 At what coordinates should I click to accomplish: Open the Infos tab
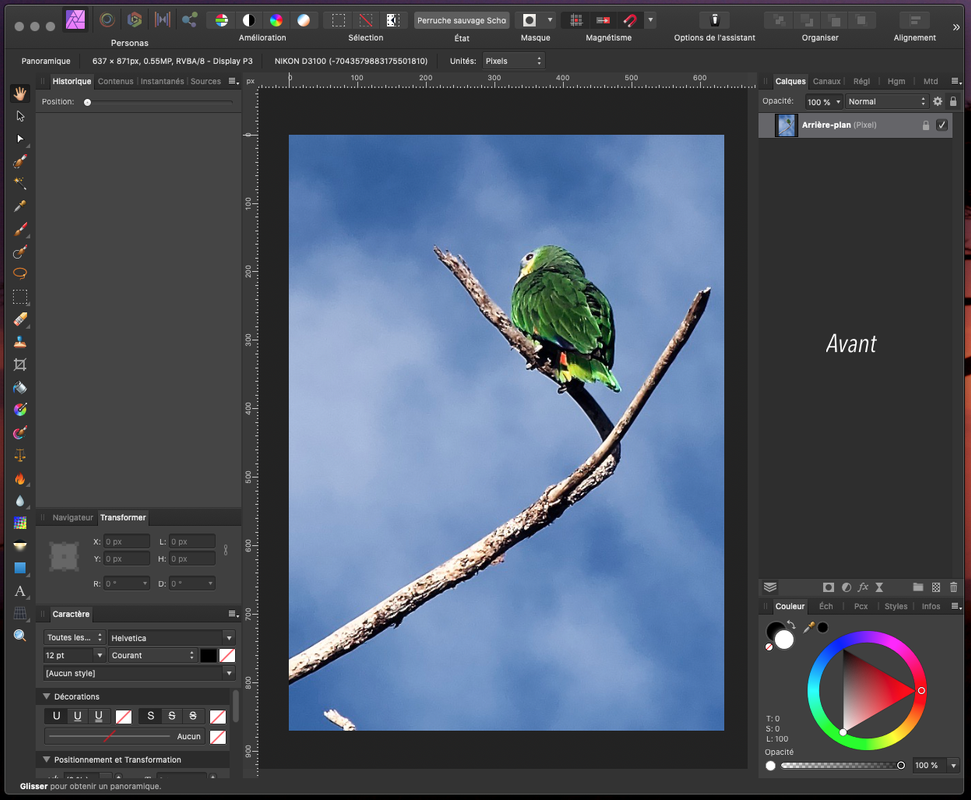tap(931, 606)
